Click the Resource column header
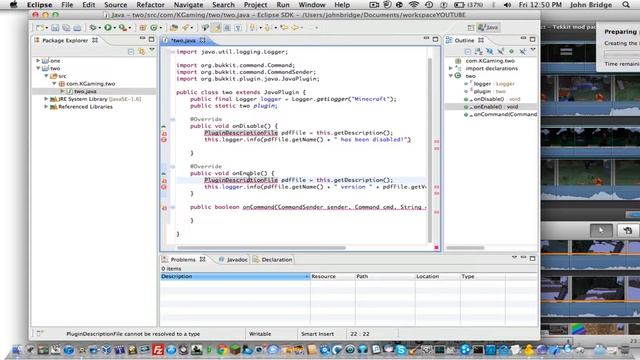 [333, 276]
